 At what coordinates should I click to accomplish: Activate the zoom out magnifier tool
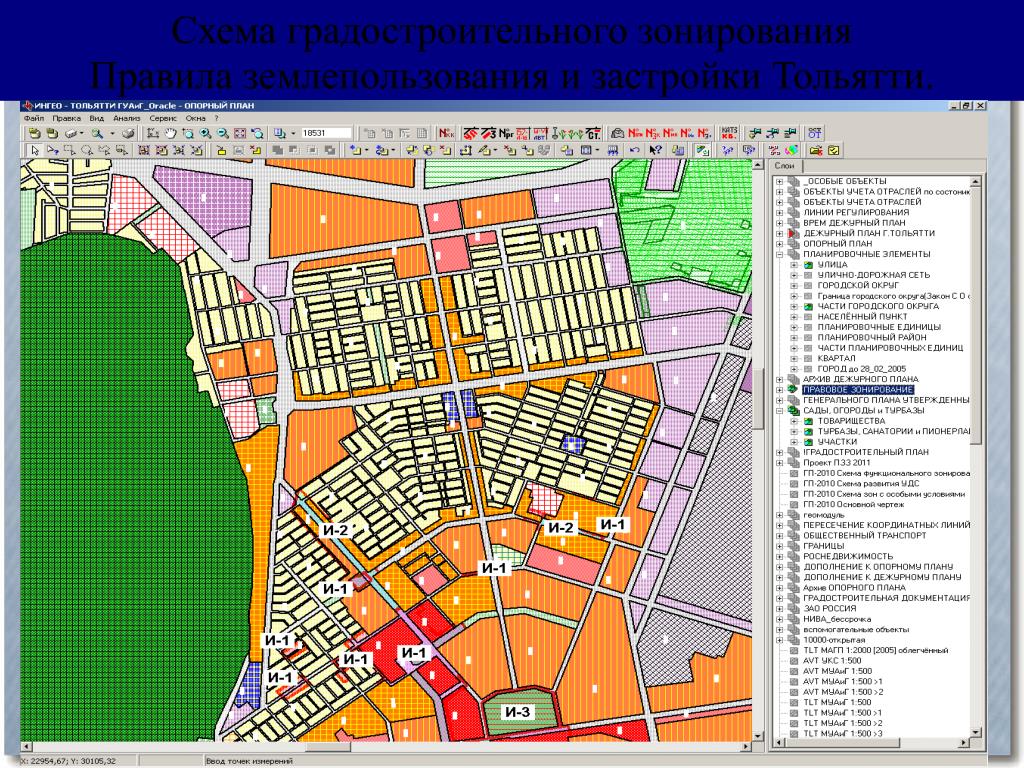click(x=223, y=133)
